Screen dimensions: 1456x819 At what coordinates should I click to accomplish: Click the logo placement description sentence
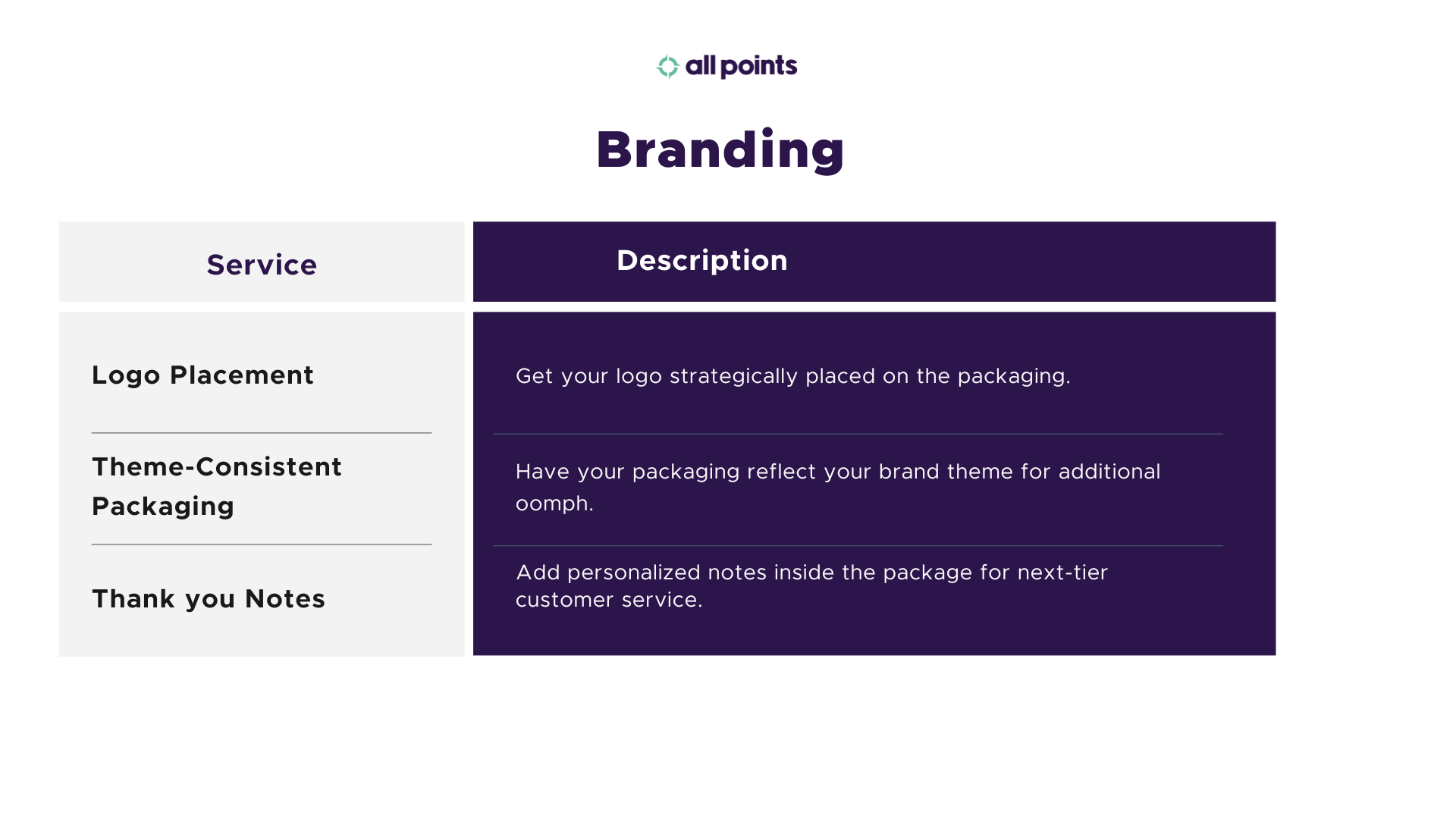[792, 376]
